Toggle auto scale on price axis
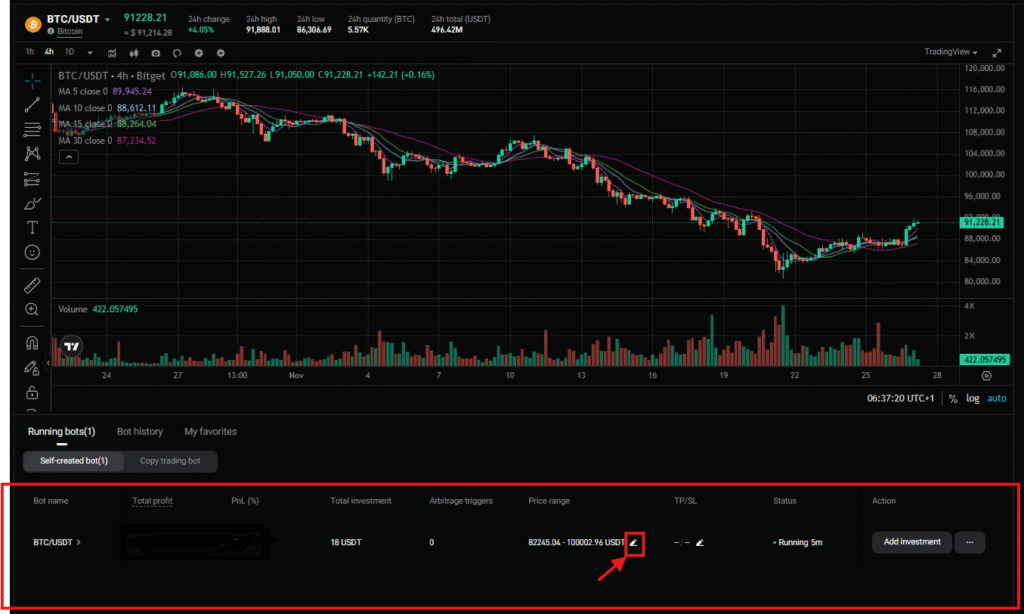Screen dimensions: 1024x614 (x=997, y=398)
